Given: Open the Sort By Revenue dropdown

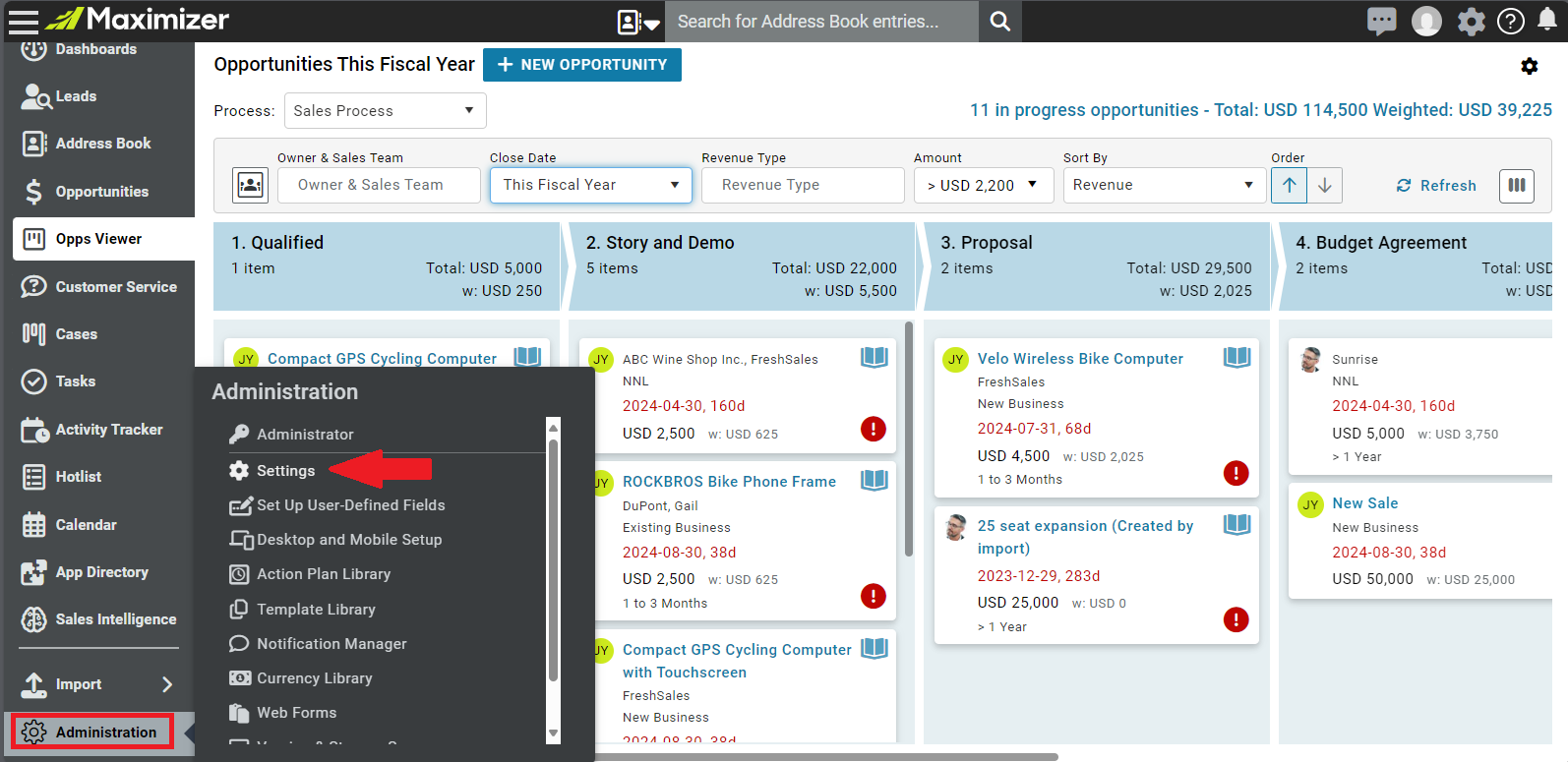Looking at the screenshot, I should 1164,185.
